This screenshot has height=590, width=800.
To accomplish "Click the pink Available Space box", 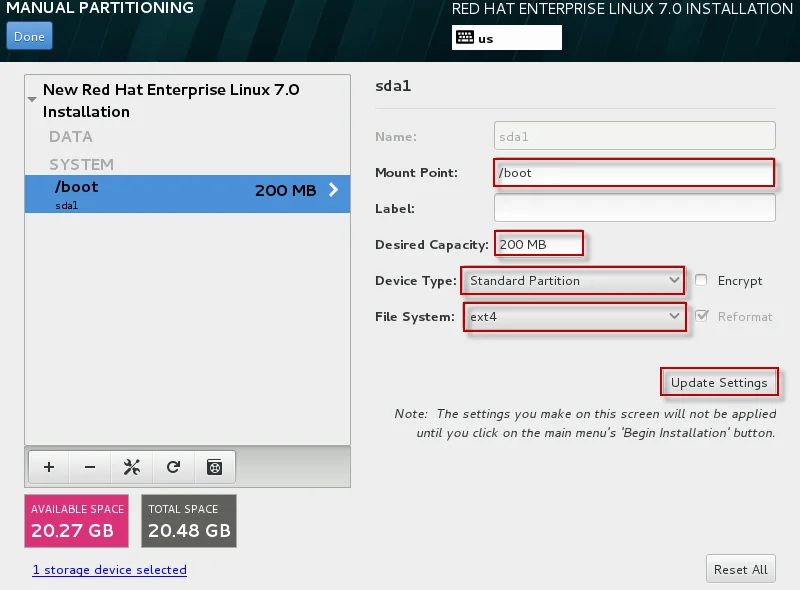I will pos(77,520).
